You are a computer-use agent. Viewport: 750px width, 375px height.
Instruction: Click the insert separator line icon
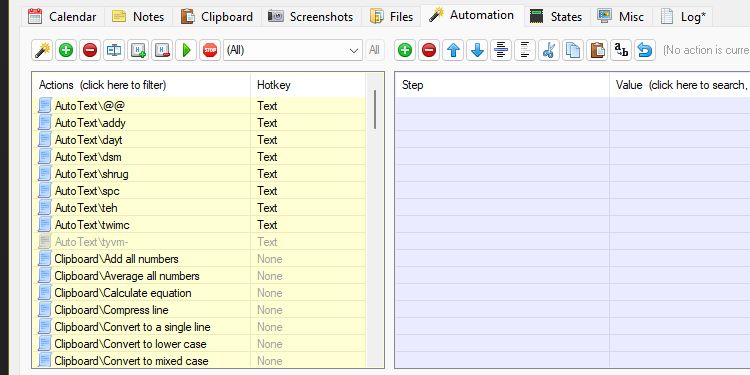(501, 50)
